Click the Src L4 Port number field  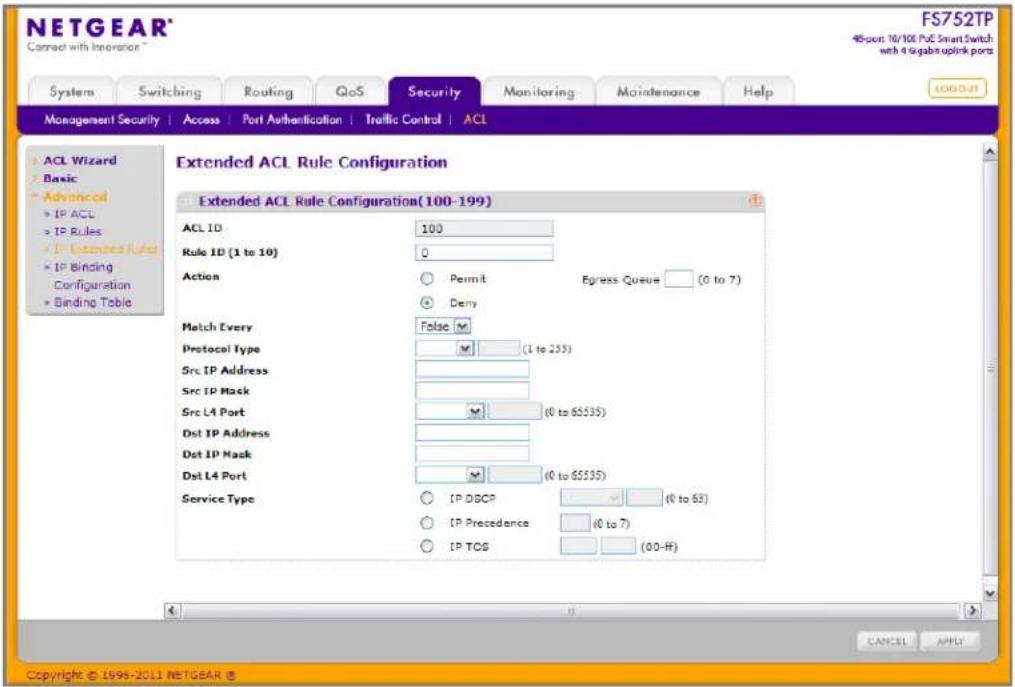pyautogui.click(x=515, y=411)
